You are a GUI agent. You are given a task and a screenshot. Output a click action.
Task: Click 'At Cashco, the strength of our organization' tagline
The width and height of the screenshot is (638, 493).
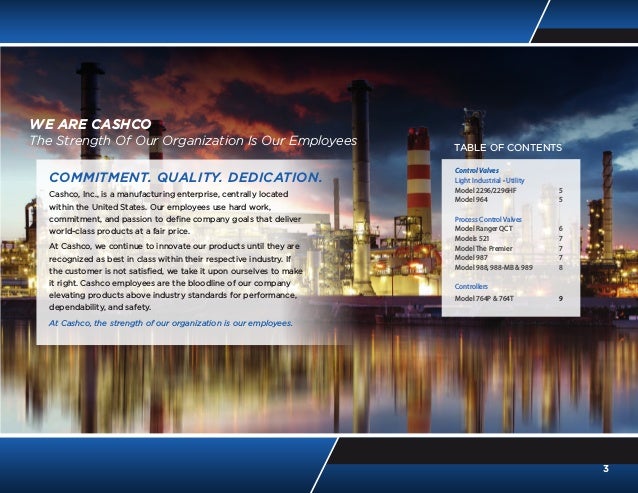pyautogui.click(x=171, y=323)
